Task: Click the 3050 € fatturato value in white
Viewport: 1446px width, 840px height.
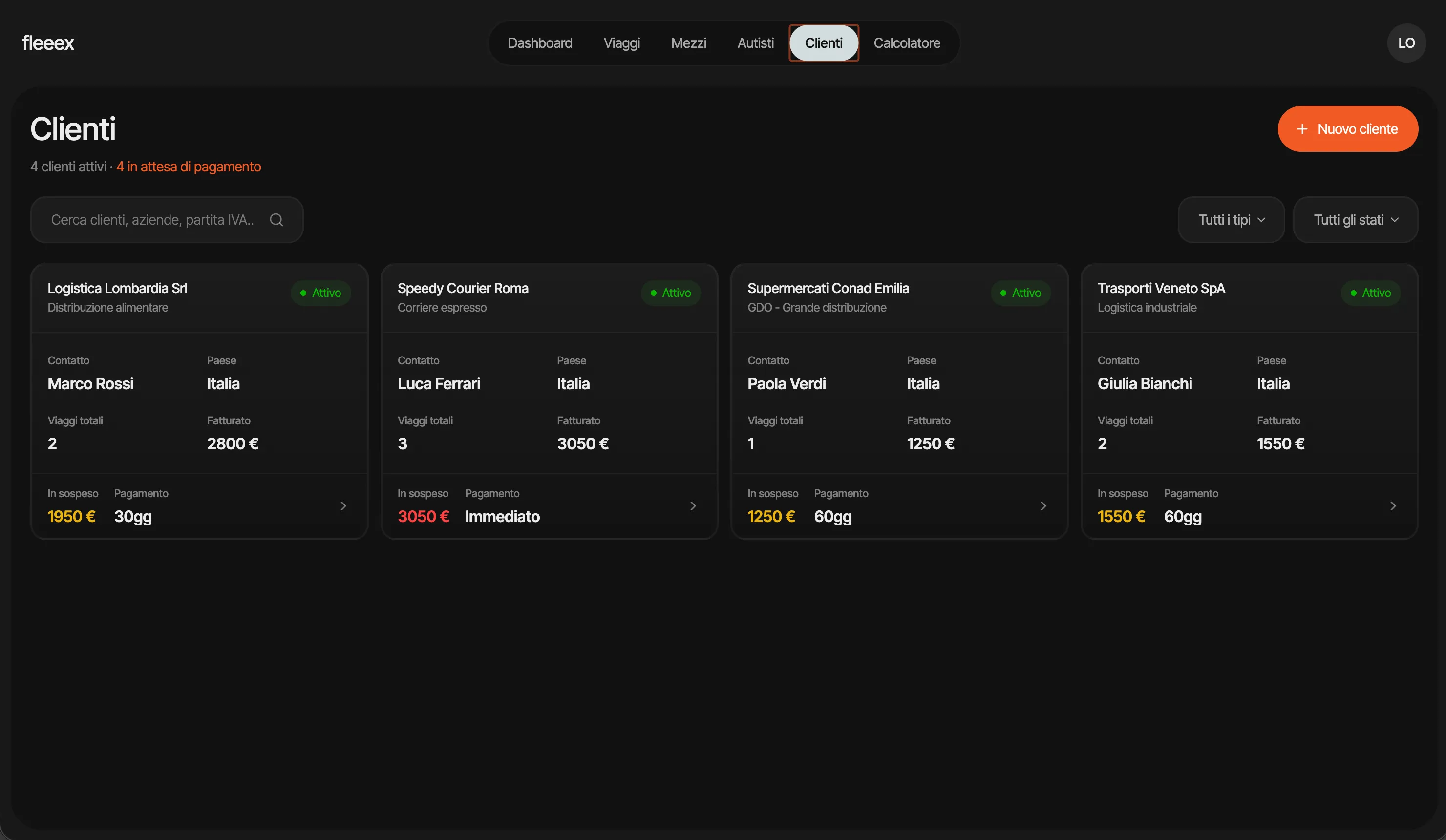Action: [583, 443]
